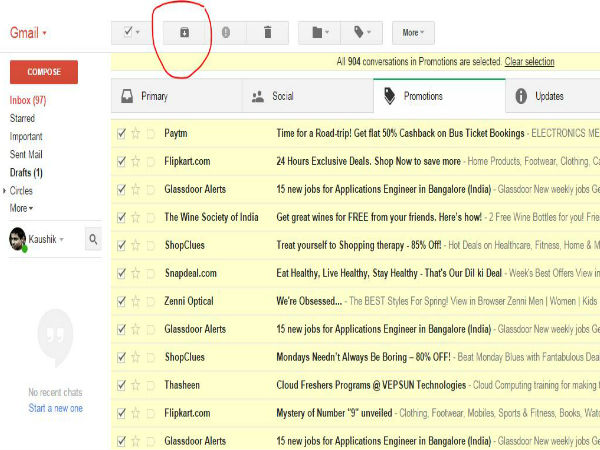Star the Paytm email
The image size is (600, 450).
[135, 133]
